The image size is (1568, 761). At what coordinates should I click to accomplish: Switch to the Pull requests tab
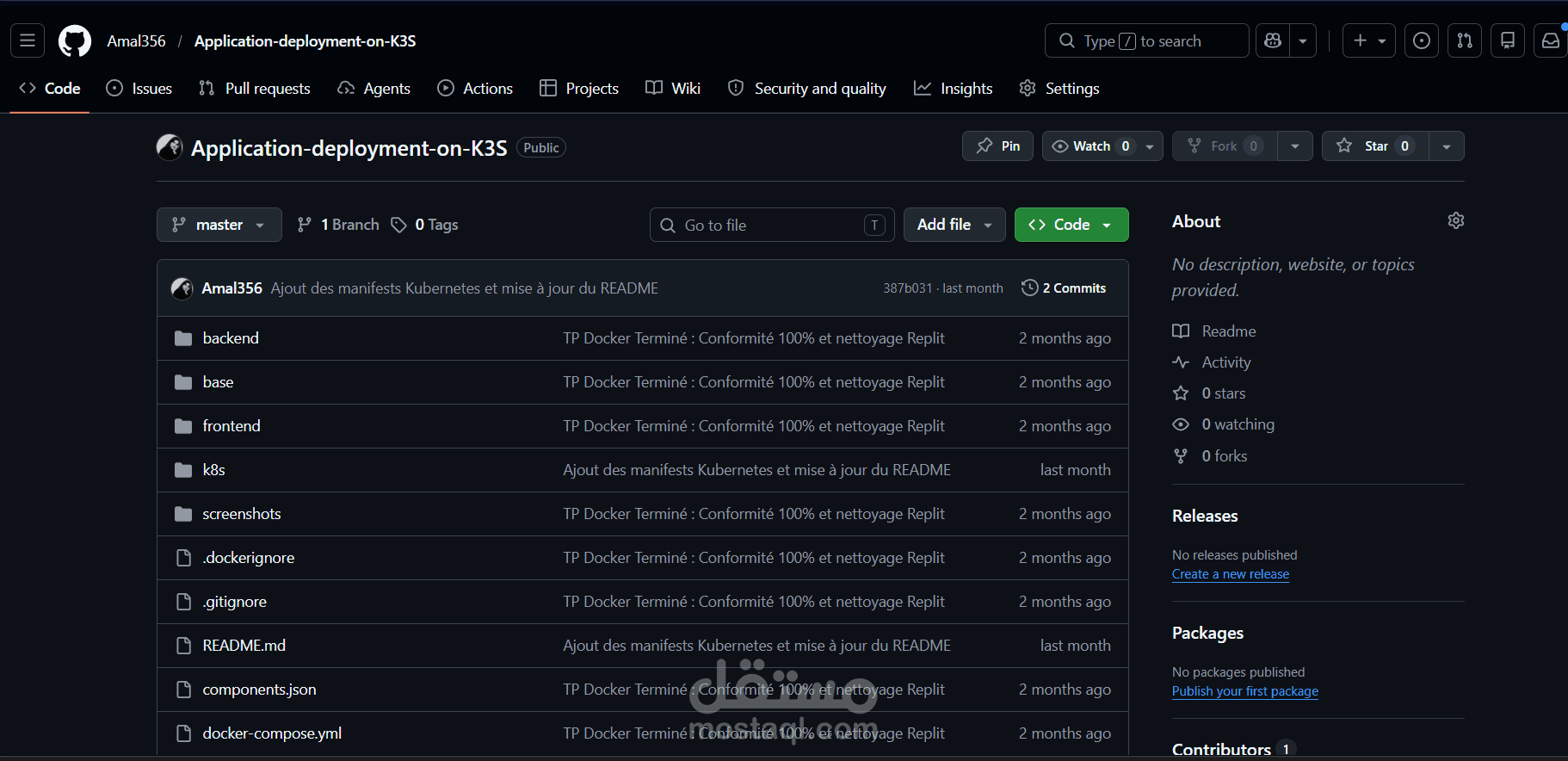(255, 89)
